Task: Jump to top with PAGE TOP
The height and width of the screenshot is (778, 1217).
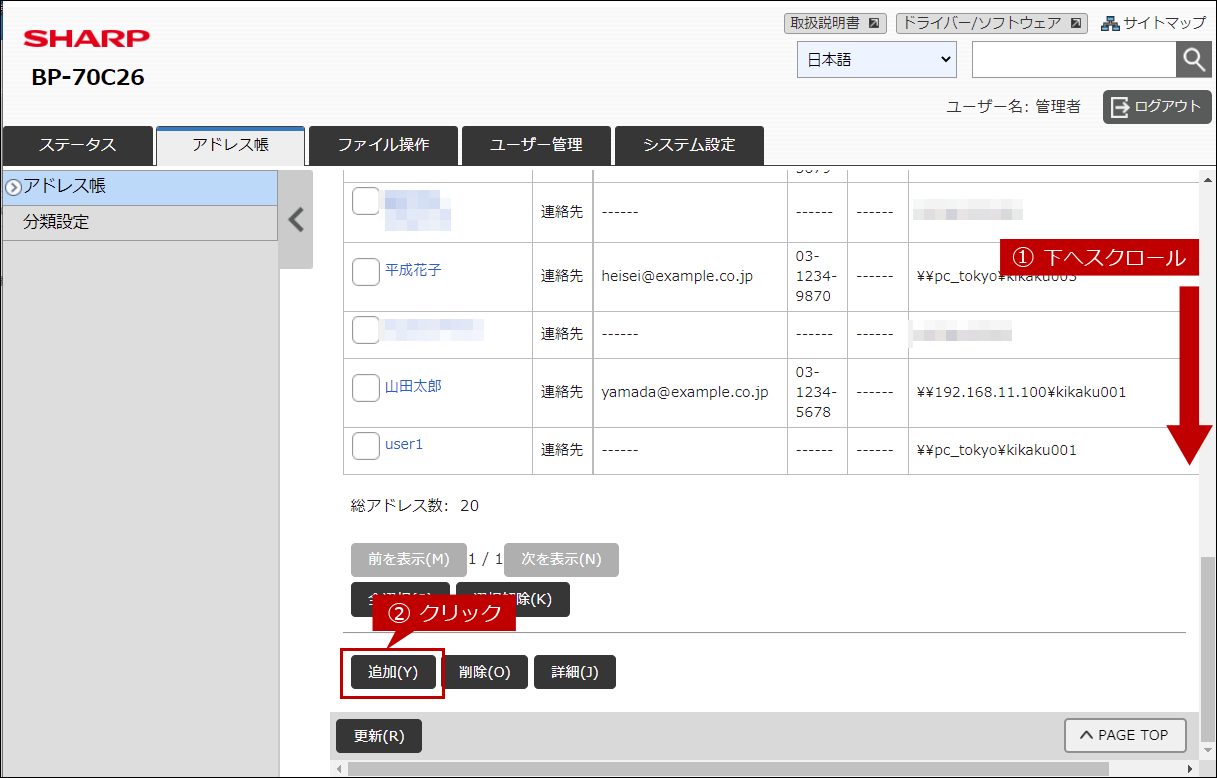Action: coord(1124,735)
